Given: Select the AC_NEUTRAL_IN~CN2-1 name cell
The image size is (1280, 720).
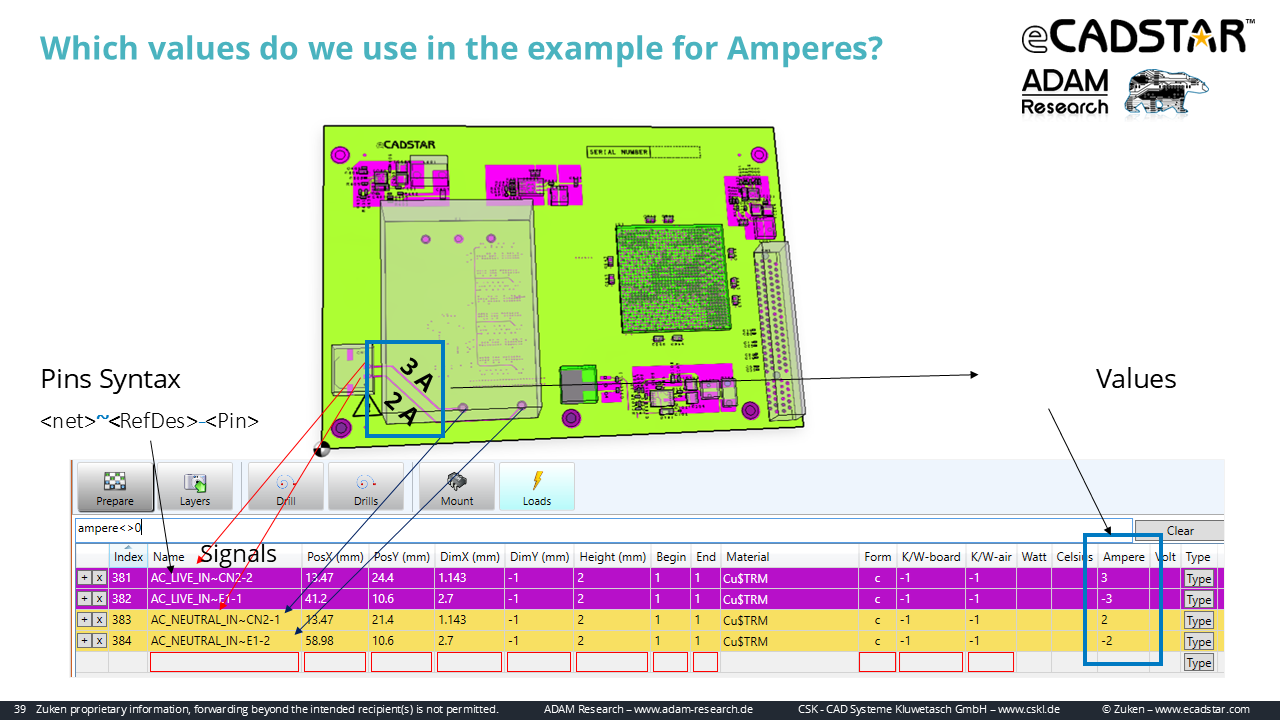Looking at the screenshot, I should point(225,620).
